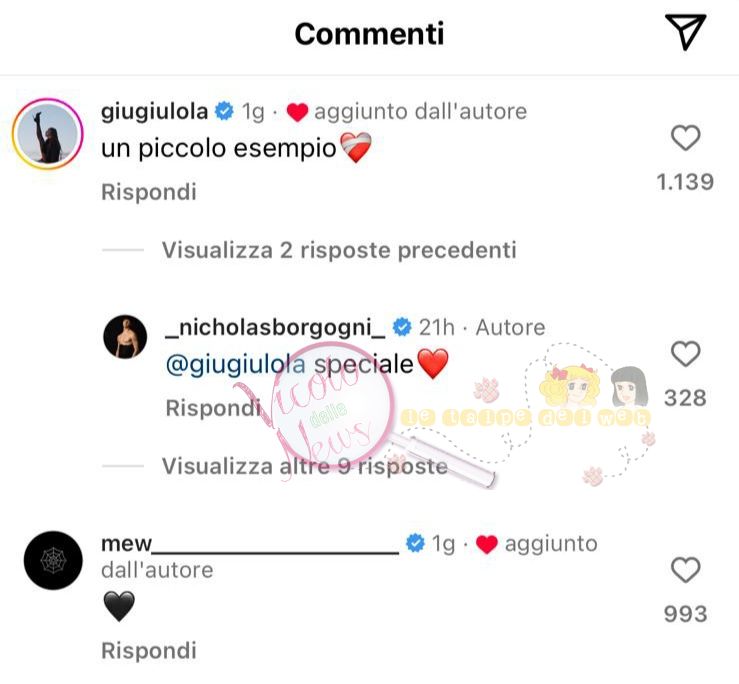
Task: View the 328 likes count
Action: click(685, 398)
